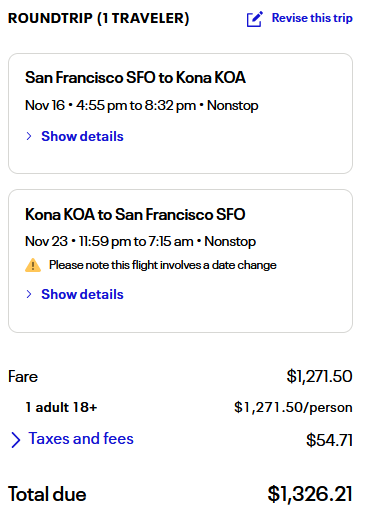Click the yellow warning triangle icon
The height and width of the screenshot is (520, 367).
click(33, 265)
